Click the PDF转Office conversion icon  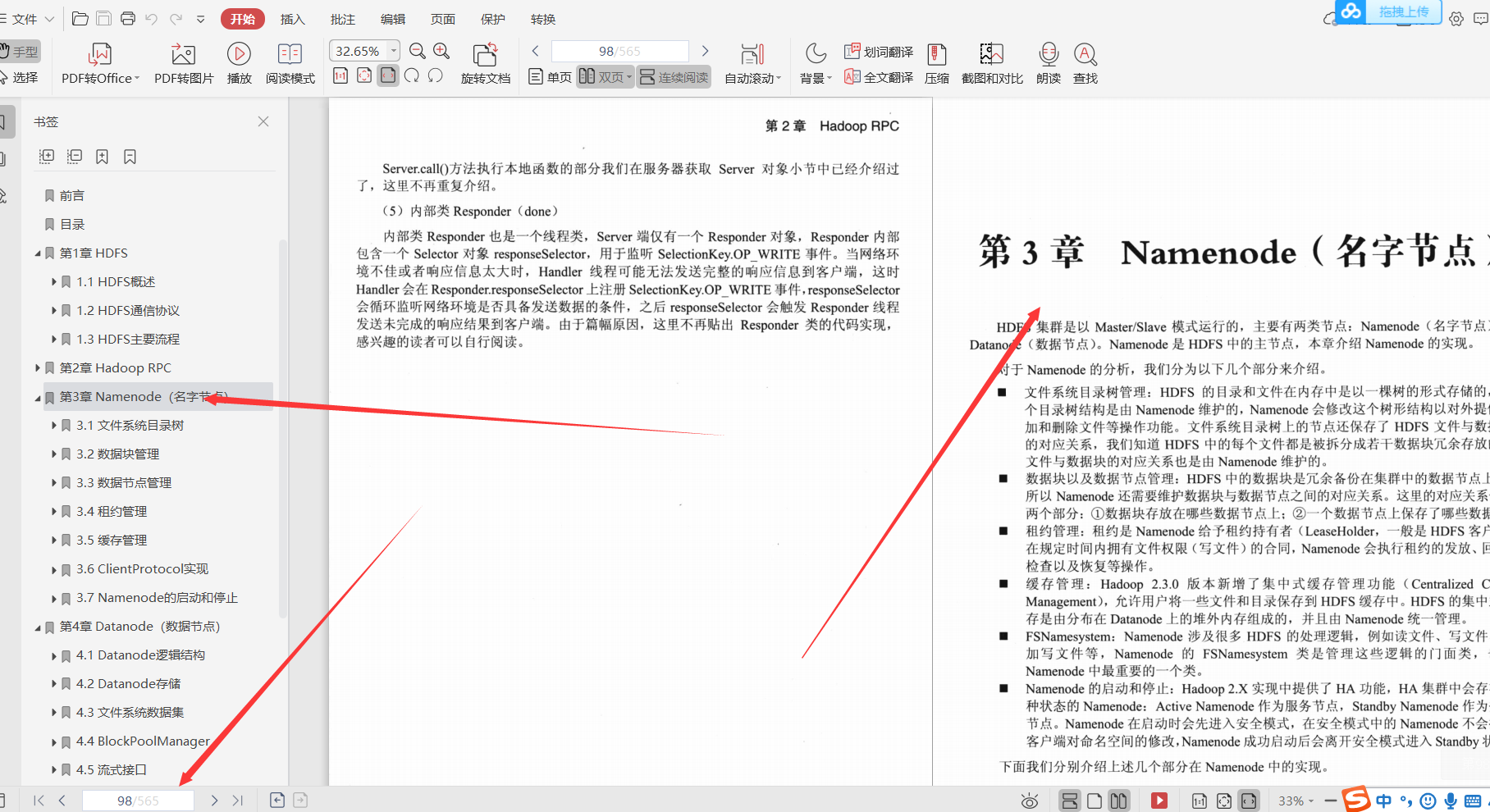click(x=99, y=55)
